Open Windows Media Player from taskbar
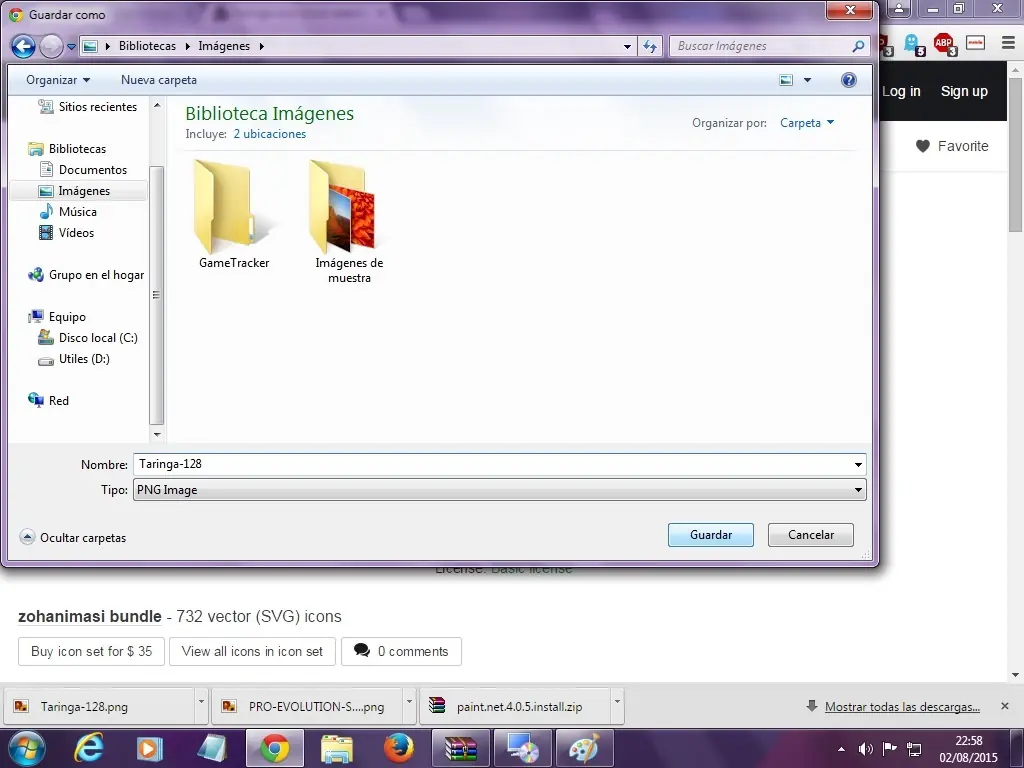This screenshot has width=1024, height=768. pyautogui.click(x=149, y=748)
